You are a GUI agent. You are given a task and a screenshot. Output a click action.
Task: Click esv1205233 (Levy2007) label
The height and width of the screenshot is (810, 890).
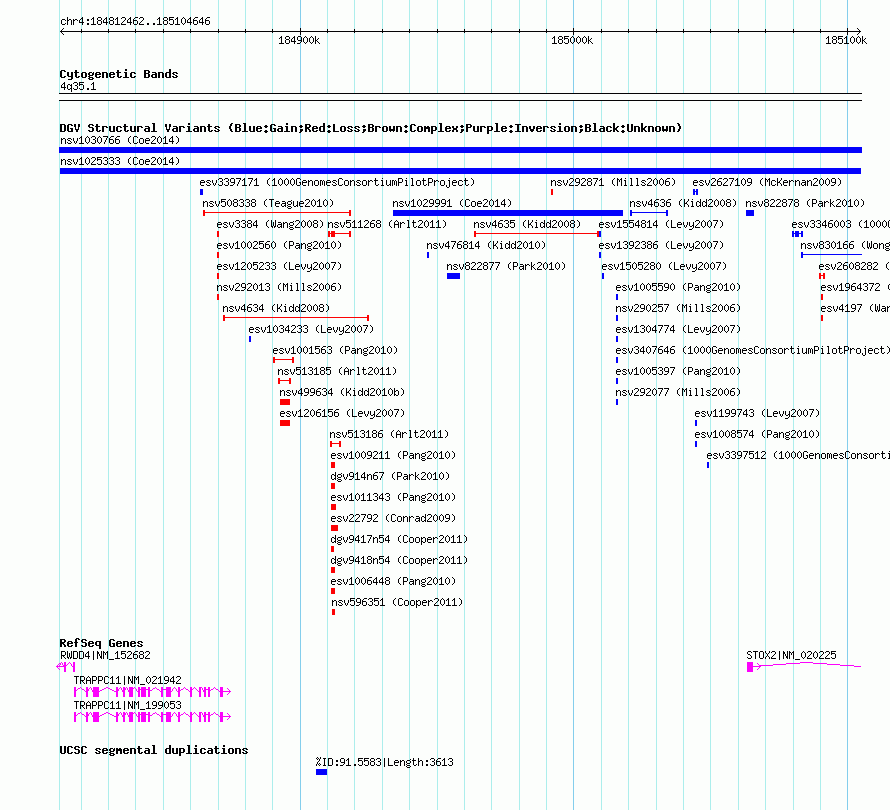pyautogui.click(x=279, y=266)
